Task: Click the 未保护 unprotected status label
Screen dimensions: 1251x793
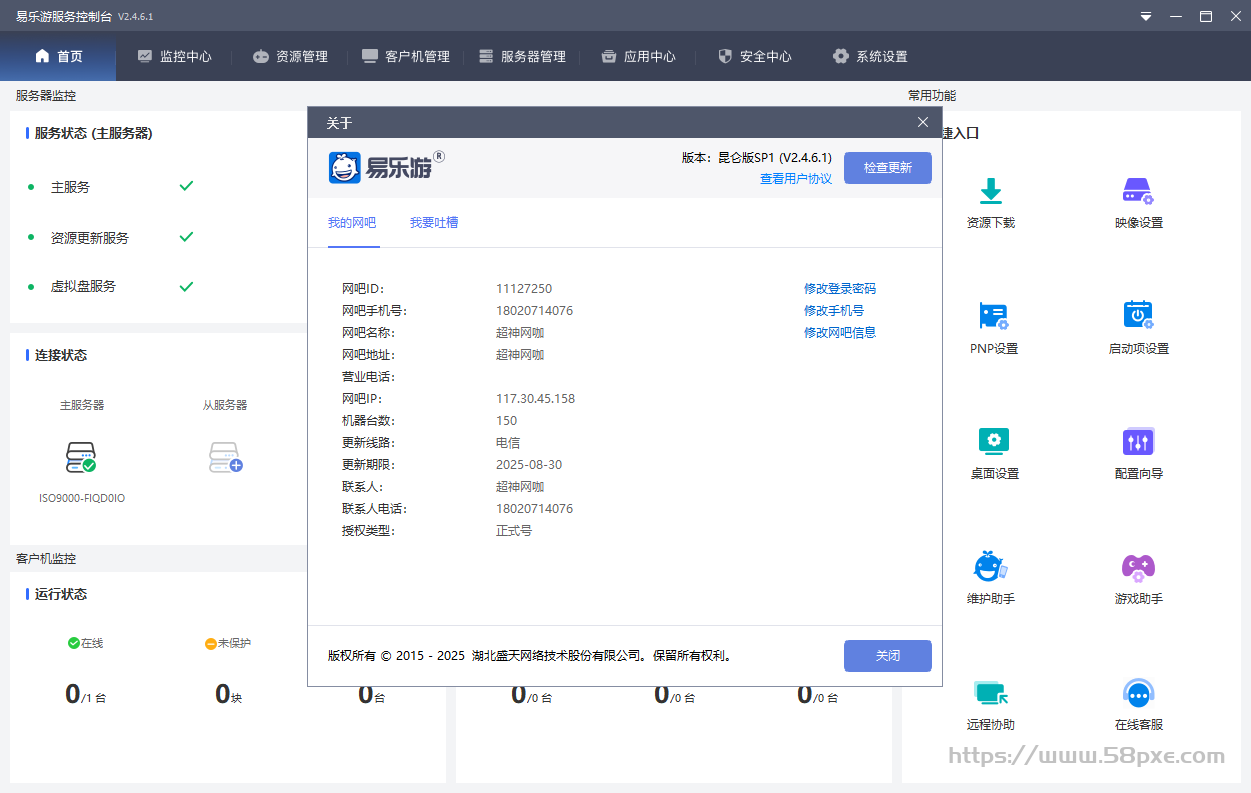Action: pos(227,643)
